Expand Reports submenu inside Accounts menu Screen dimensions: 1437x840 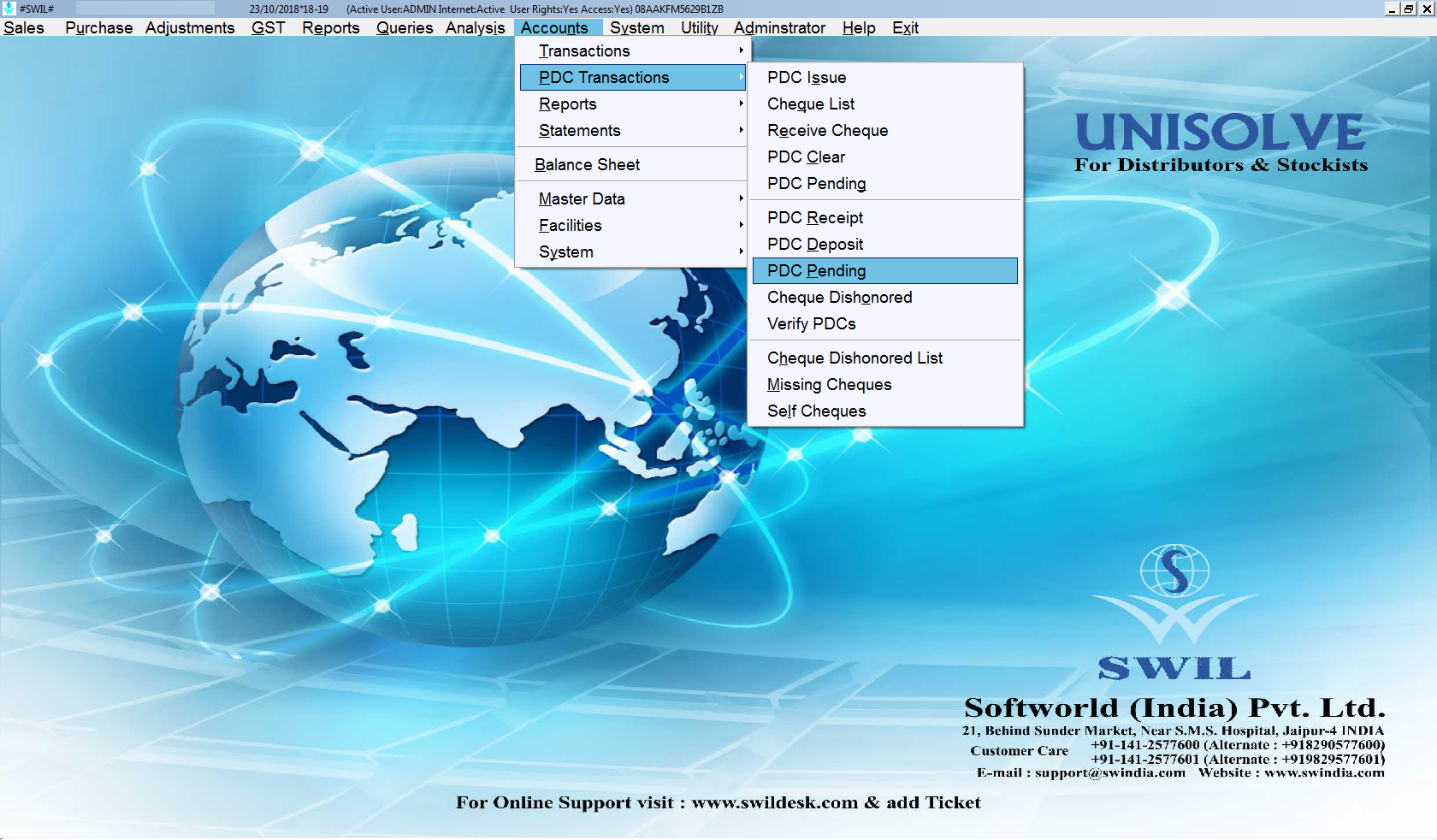[633, 104]
